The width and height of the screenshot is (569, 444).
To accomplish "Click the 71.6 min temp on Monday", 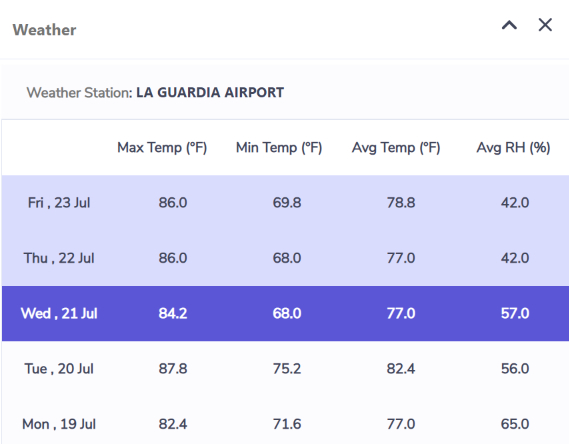I will tap(287, 424).
